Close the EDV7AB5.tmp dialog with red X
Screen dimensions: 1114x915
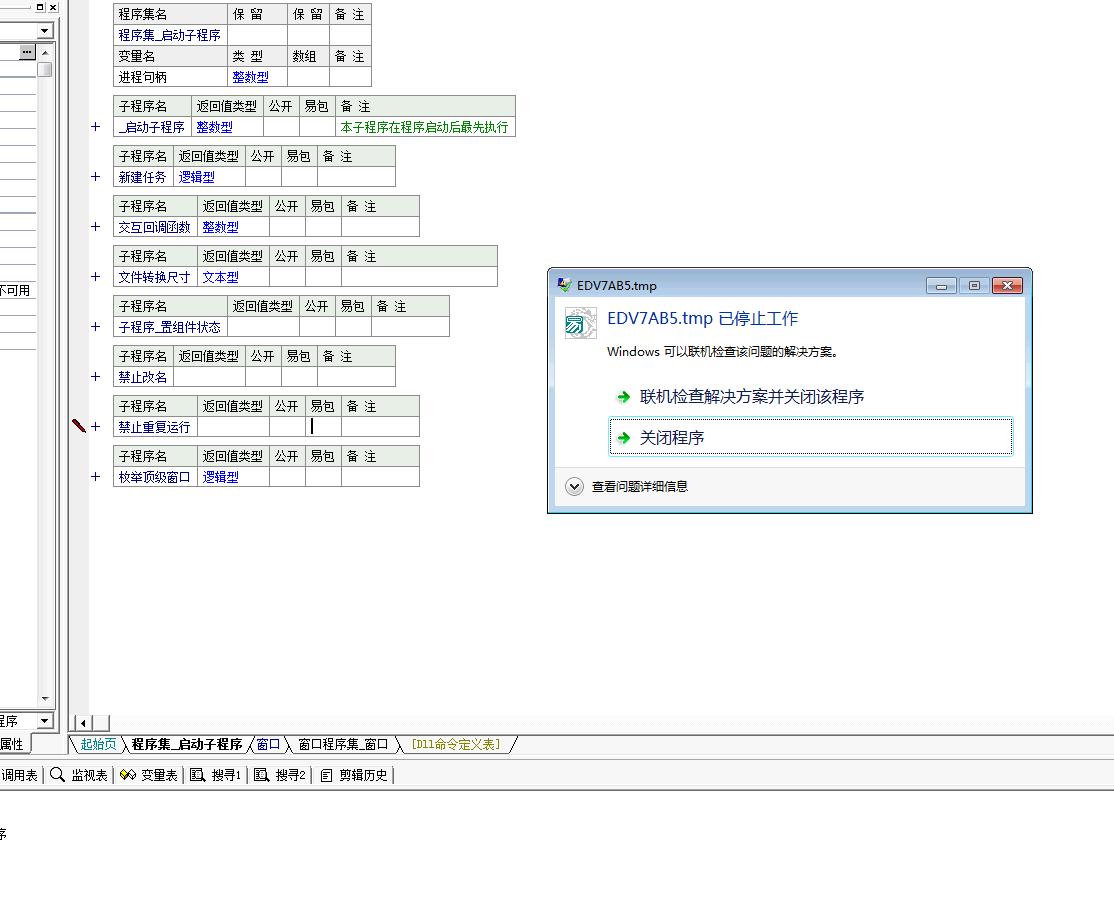coord(1007,286)
